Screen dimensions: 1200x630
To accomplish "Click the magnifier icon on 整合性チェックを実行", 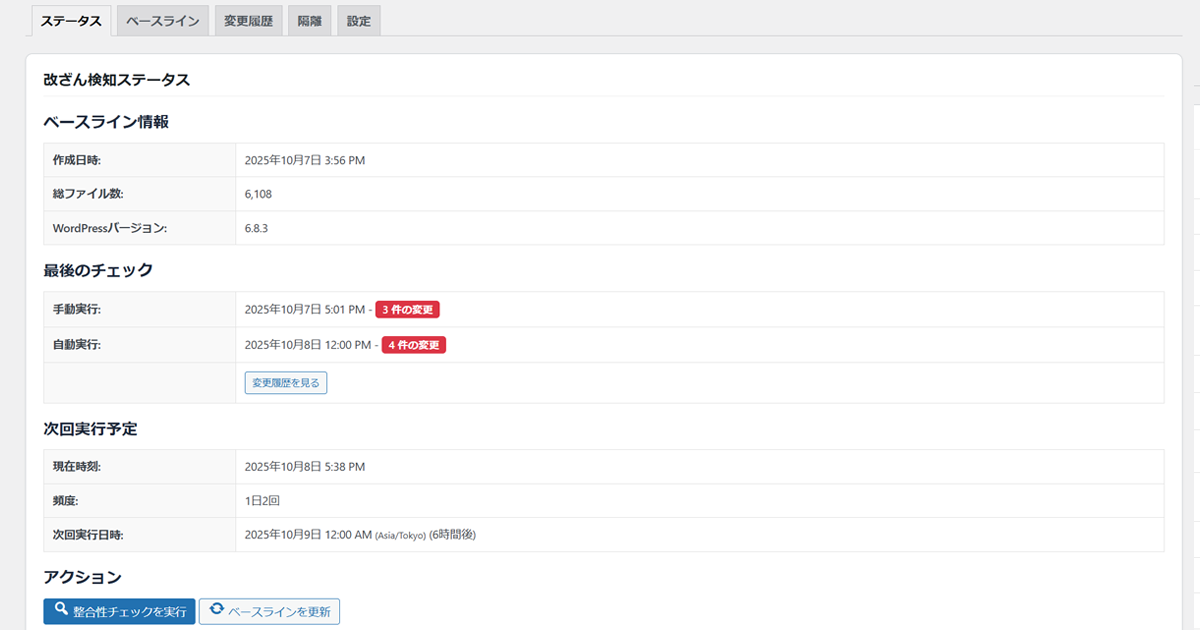I will [x=61, y=610].
